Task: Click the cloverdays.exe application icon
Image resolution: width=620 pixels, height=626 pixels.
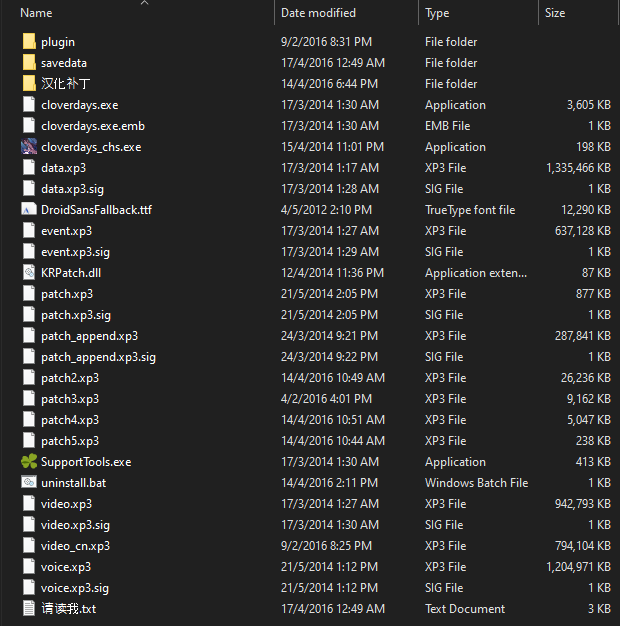Action: coord(28,105)
